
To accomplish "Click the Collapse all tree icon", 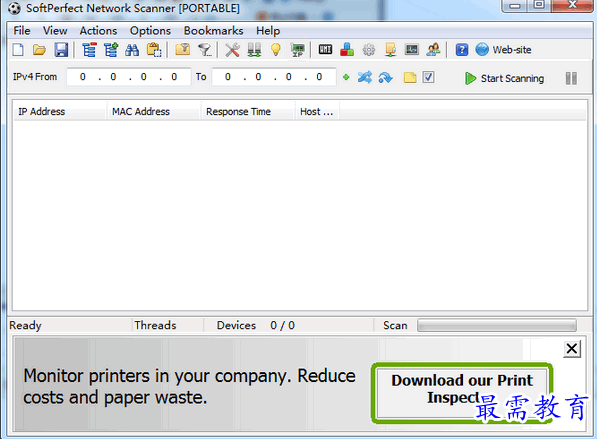I will (x=89, y=50).
